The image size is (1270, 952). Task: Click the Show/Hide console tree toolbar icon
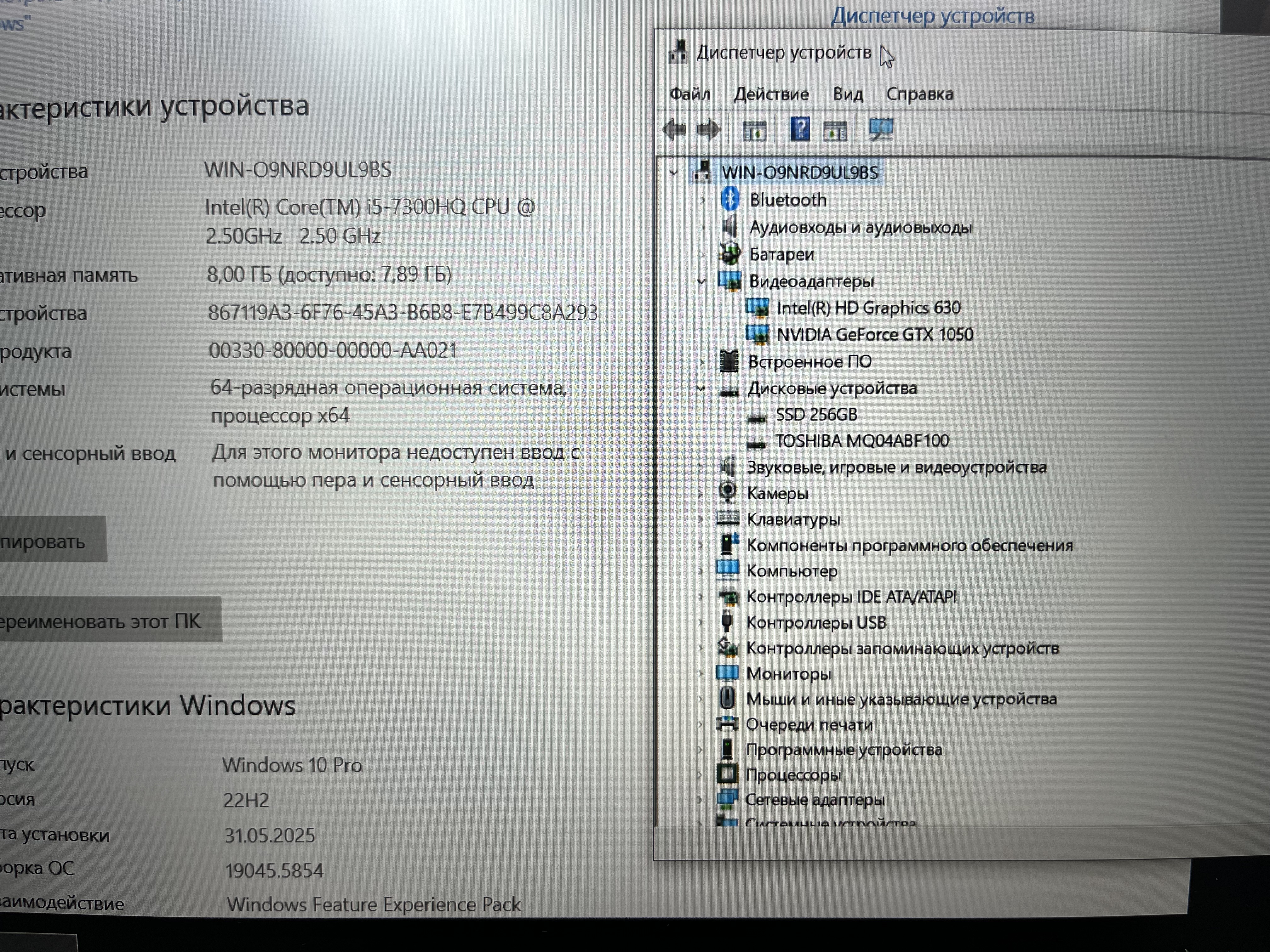(x=754, y=131)
